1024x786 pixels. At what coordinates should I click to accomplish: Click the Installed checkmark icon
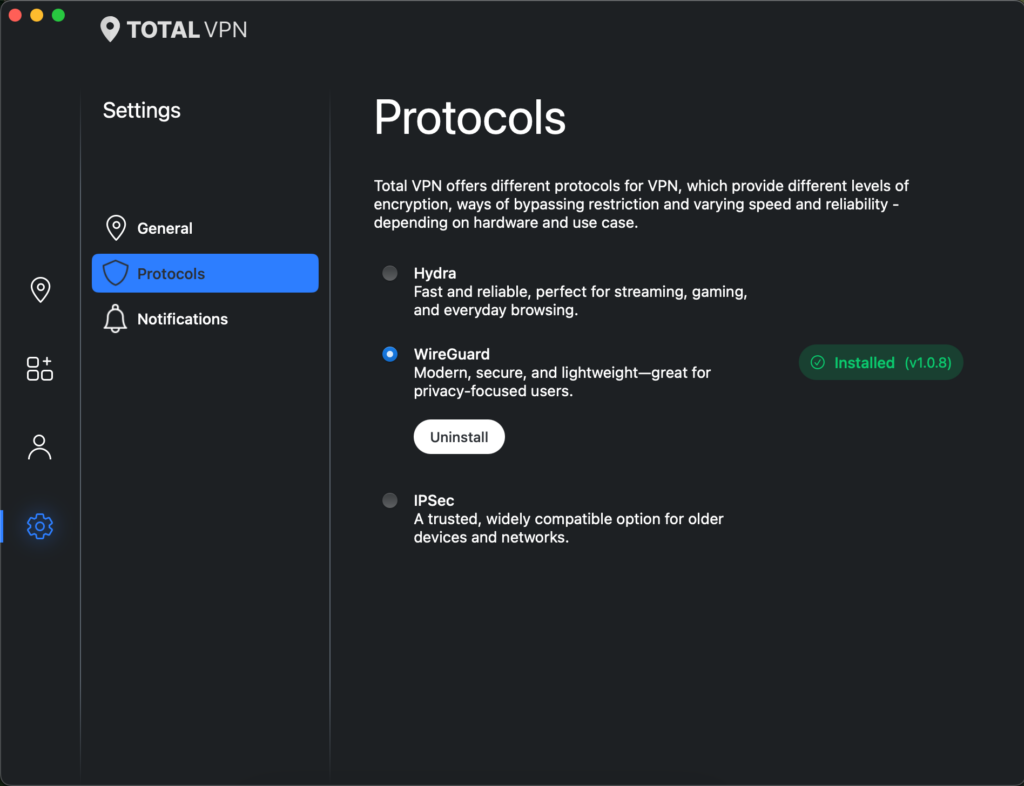[x=818, y=362]
